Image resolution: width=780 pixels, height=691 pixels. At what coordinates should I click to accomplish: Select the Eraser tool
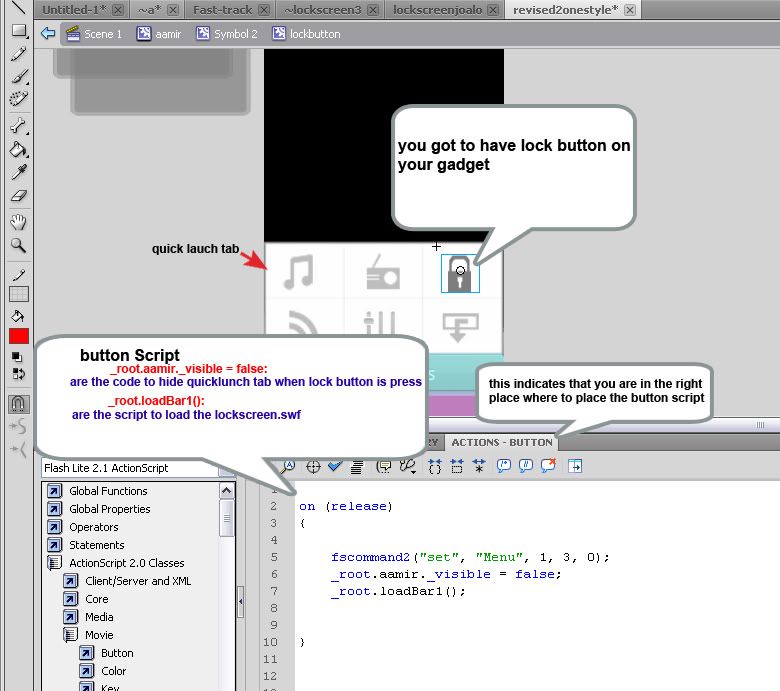[19, 195]
